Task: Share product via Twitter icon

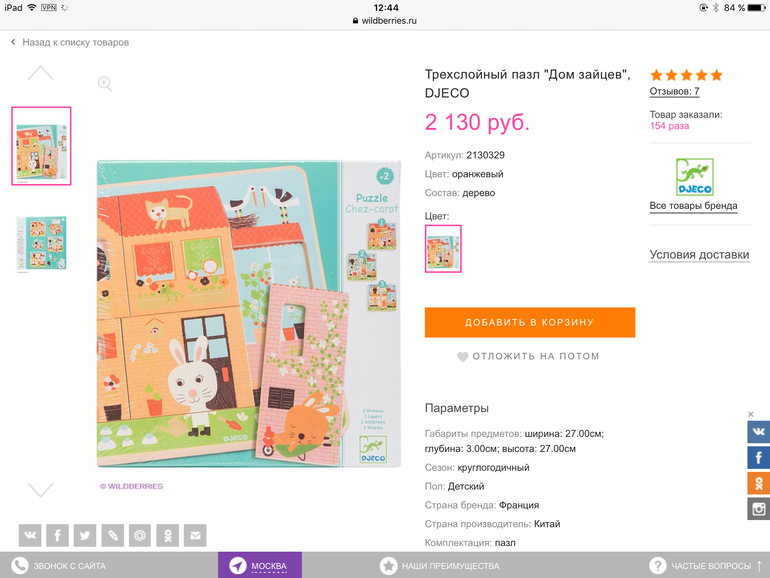Action: pyautogui.click(x=85, y=535)
